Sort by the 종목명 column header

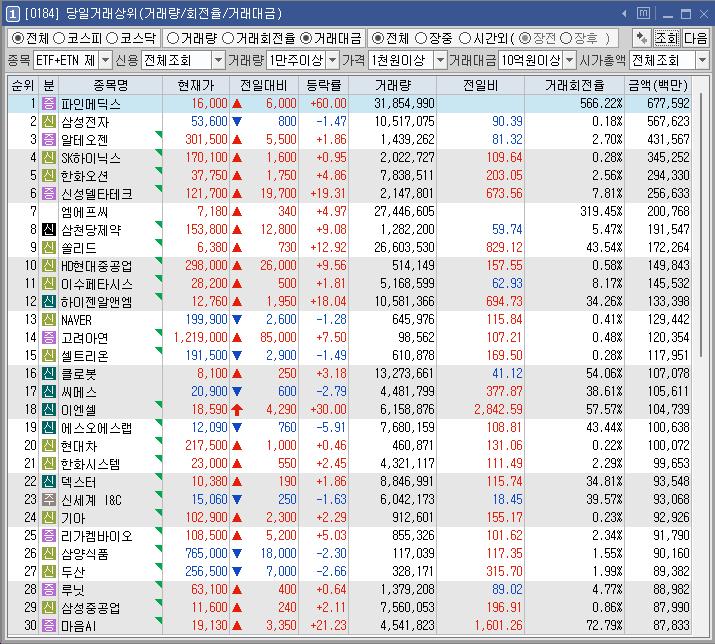(110, 85)
